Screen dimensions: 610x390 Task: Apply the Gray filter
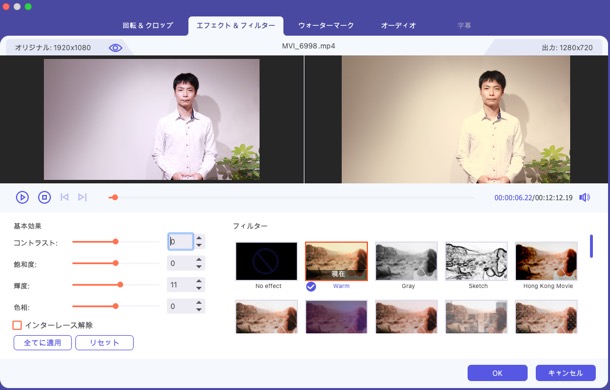(407, 261)
